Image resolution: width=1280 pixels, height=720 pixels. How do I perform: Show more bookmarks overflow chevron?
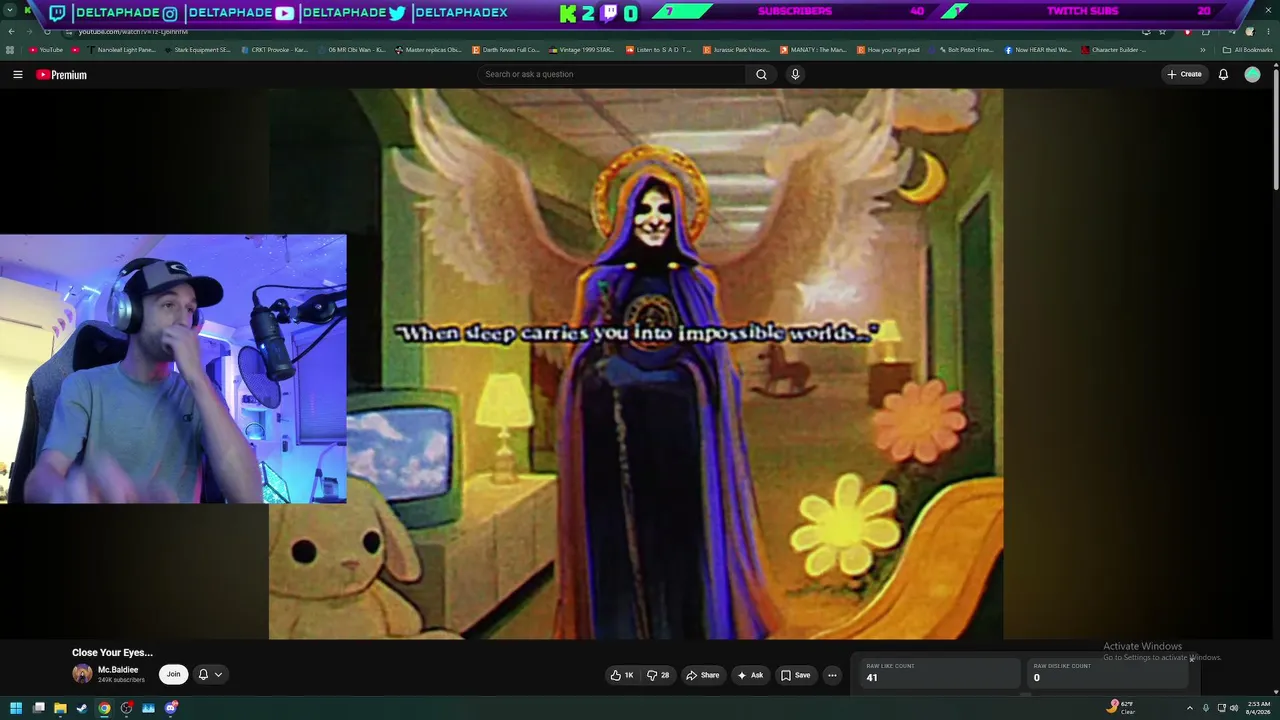tap(1203, 50)
